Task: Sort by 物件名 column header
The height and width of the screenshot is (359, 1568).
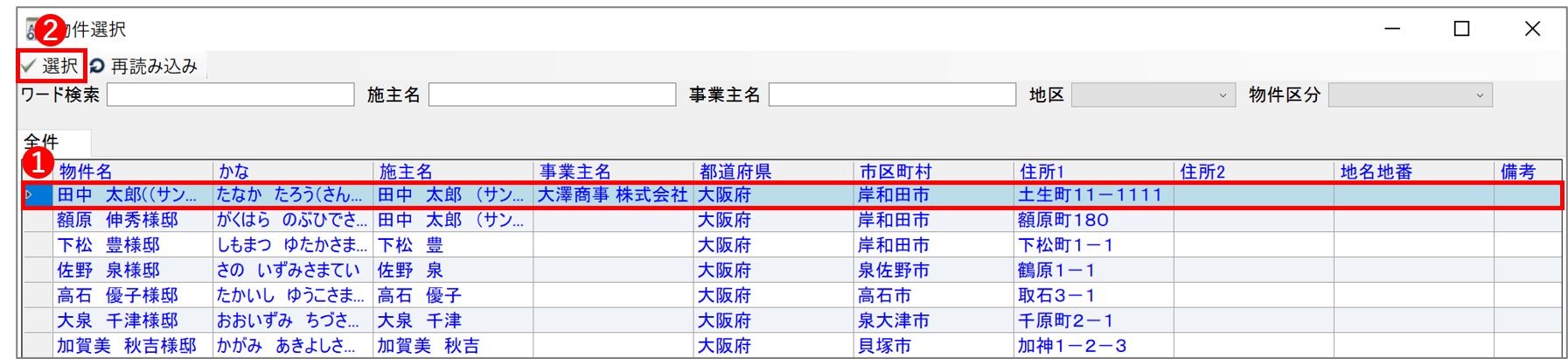Action: [86, 172]
